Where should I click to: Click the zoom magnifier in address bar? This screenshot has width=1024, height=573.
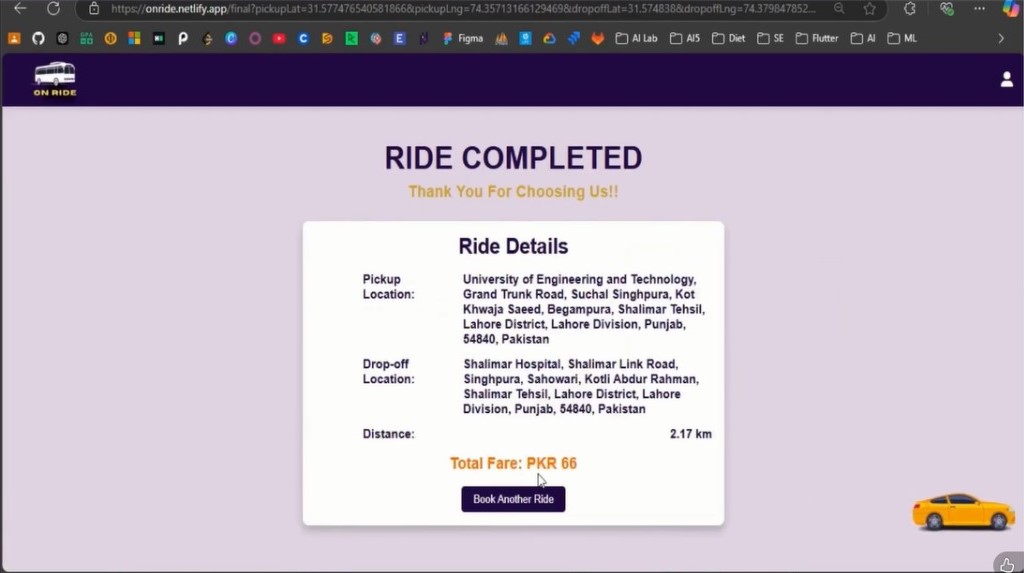click(838, 9)
